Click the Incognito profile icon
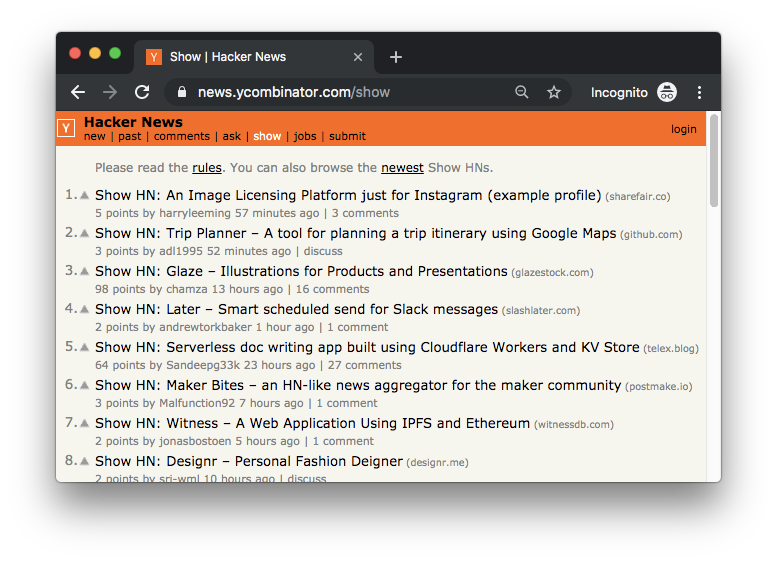777x562 pixels. [x=667, y=92]
